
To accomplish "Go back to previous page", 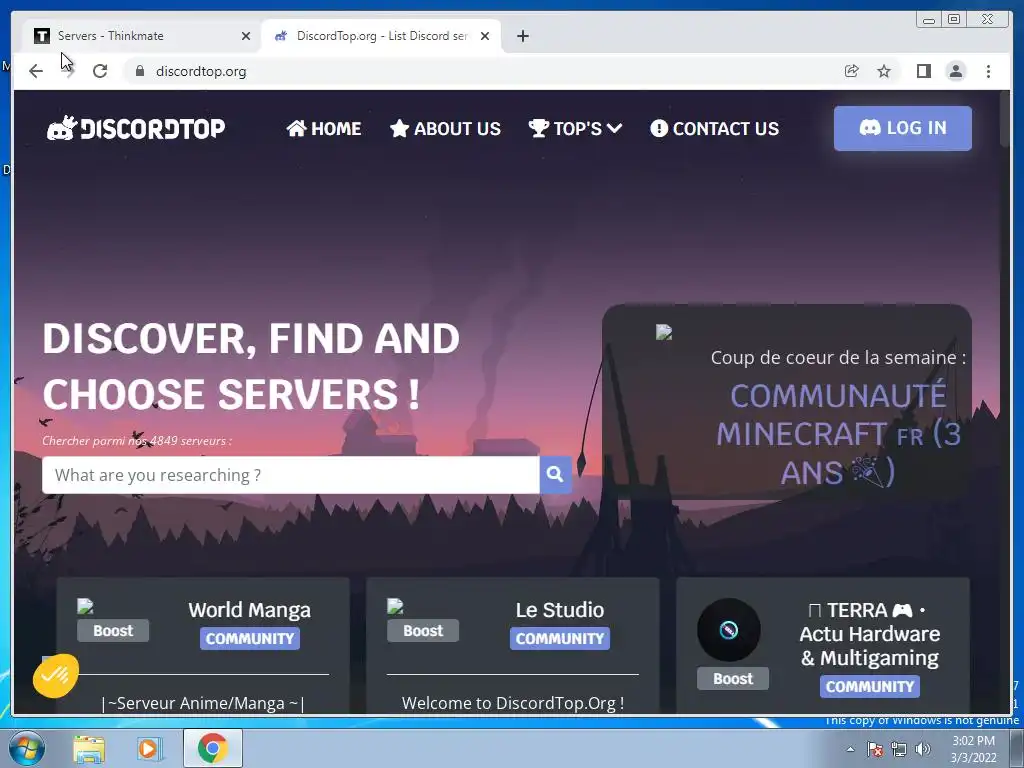I will click(x=36, y=71).
